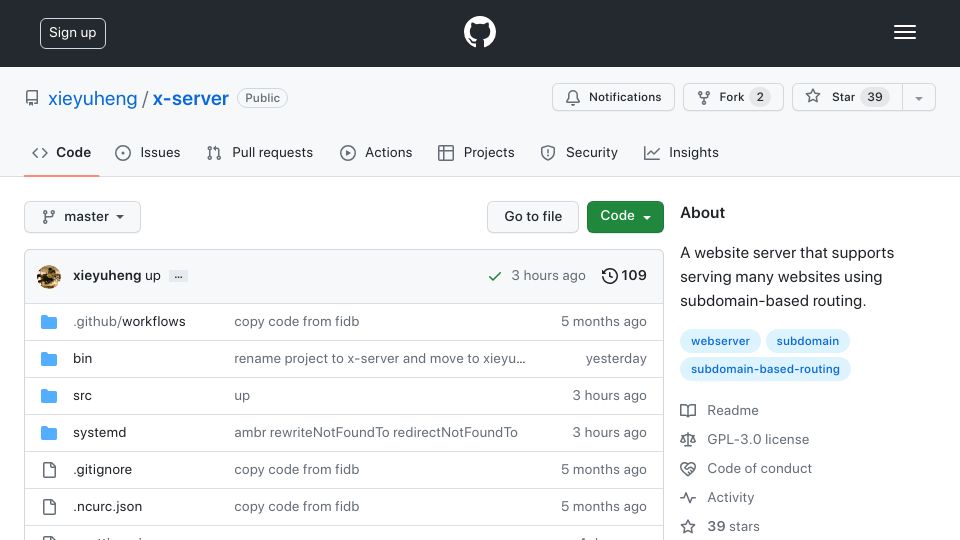
Task: Click the Code of conduct heart icon
Action: point(688,468)
